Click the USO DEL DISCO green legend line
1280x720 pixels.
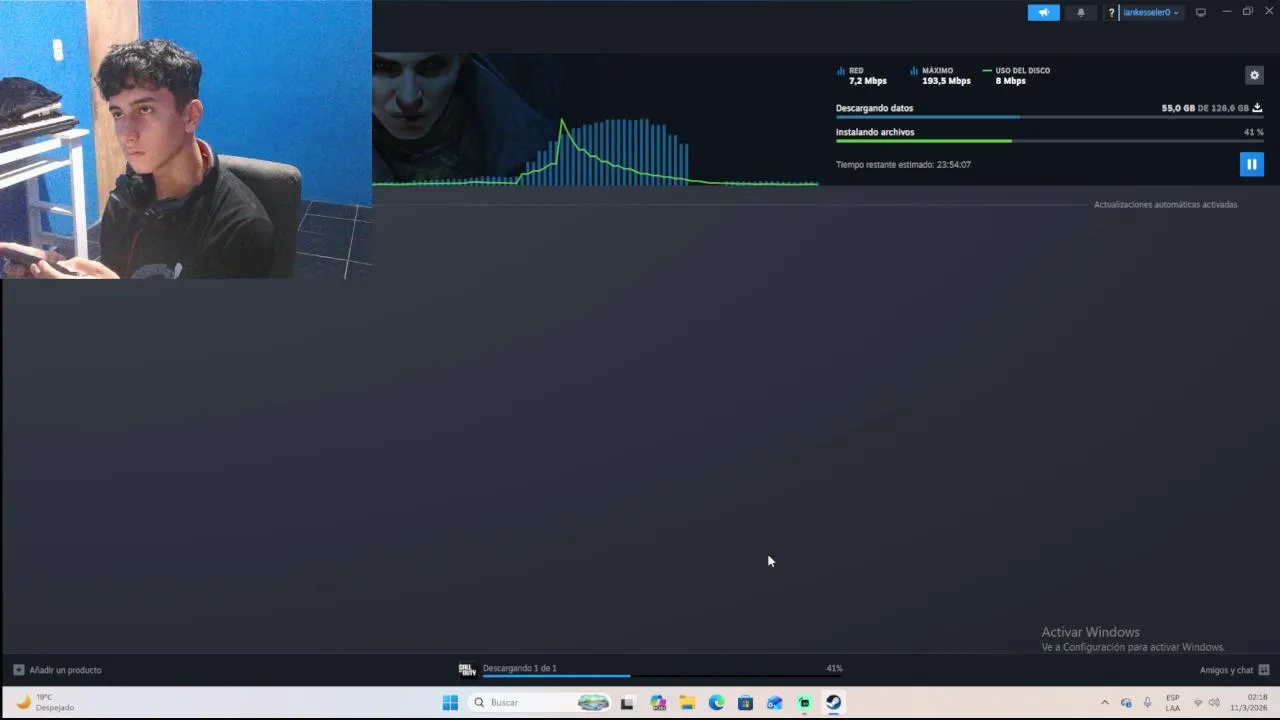click(x=987, y=71)
